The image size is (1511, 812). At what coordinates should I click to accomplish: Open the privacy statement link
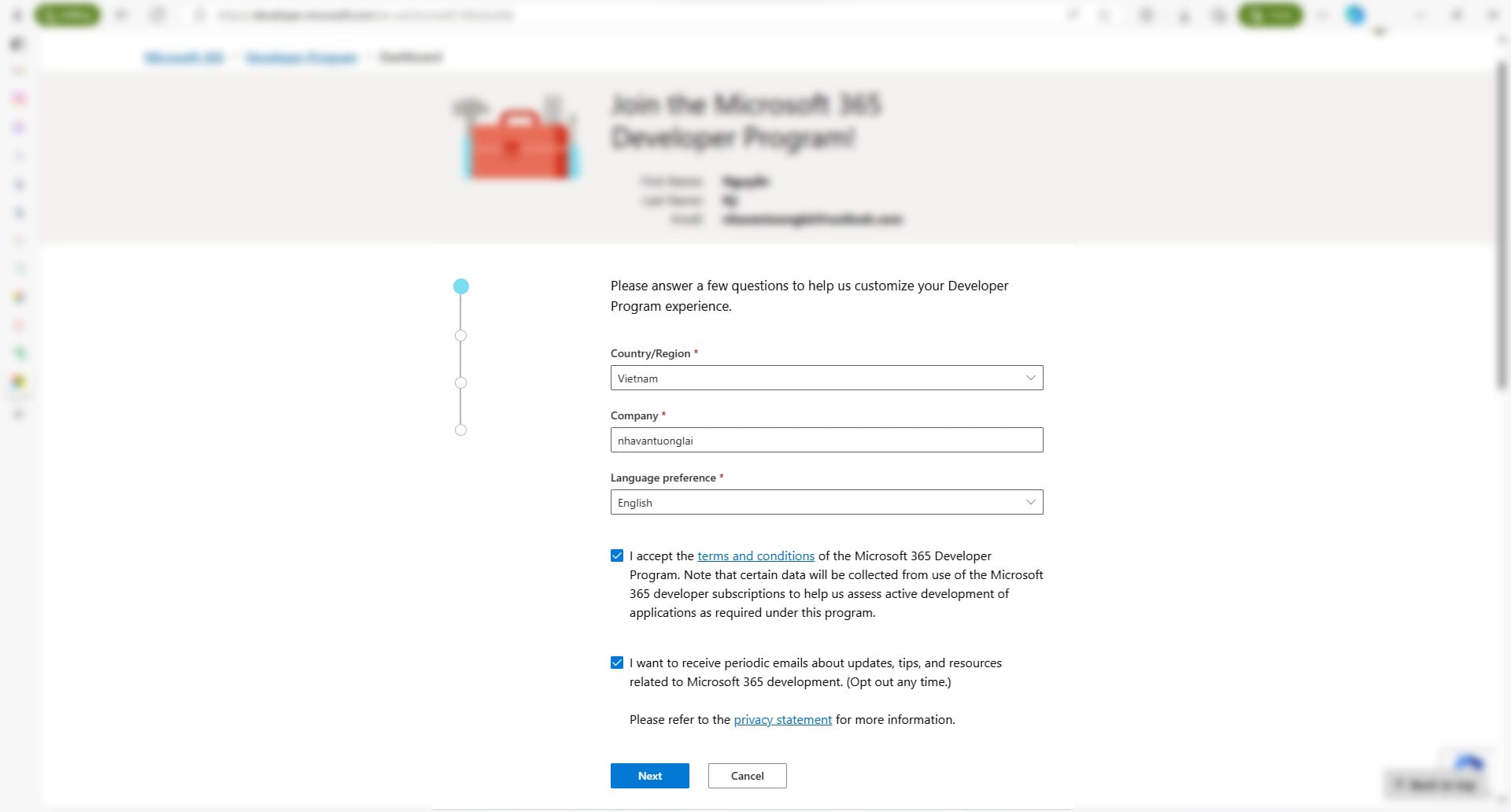(x=782, y=719)
